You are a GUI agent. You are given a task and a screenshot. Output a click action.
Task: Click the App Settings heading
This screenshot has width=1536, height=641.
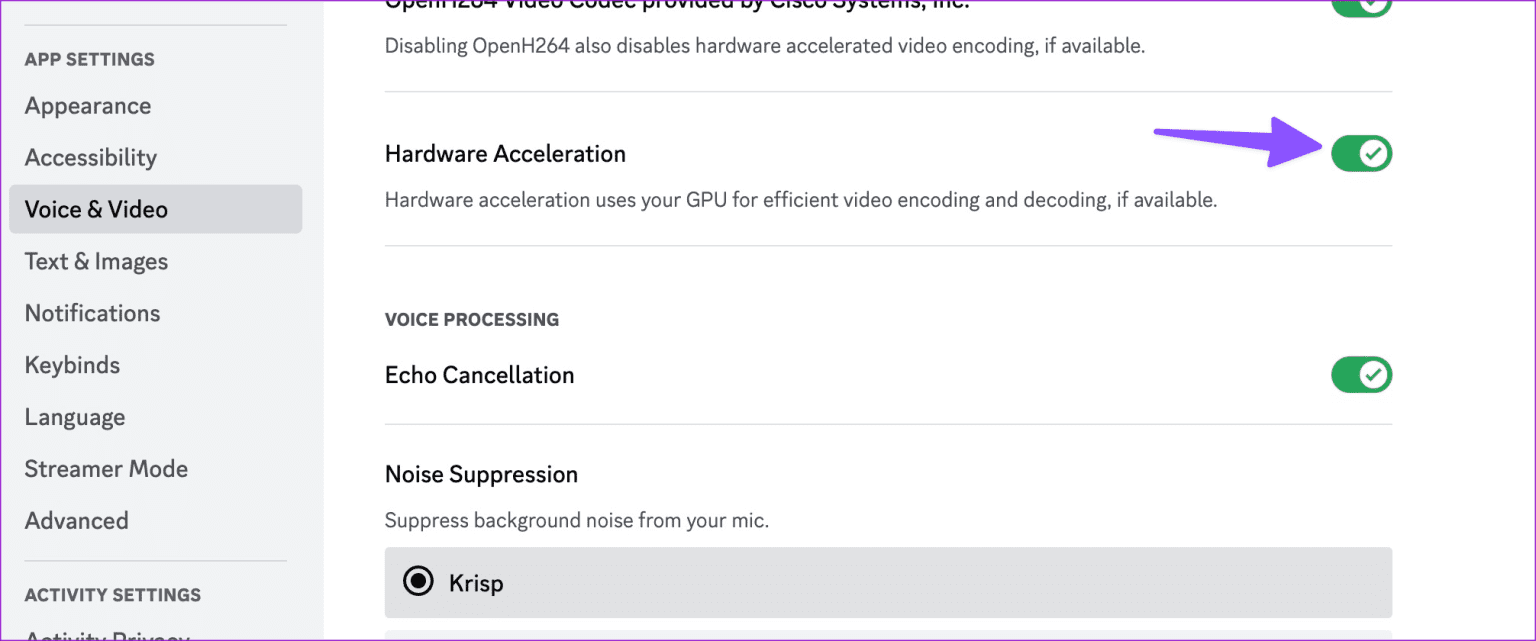(89, 59)
